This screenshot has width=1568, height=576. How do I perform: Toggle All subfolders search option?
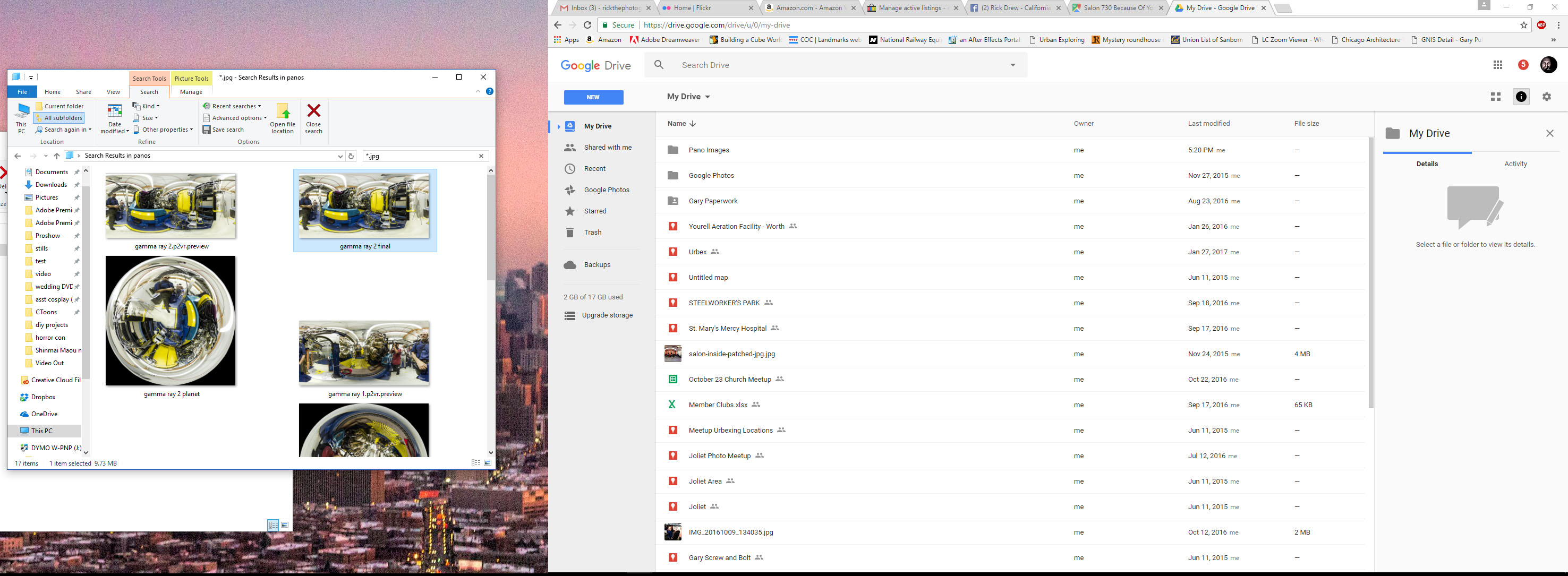(x=59, y=118)
